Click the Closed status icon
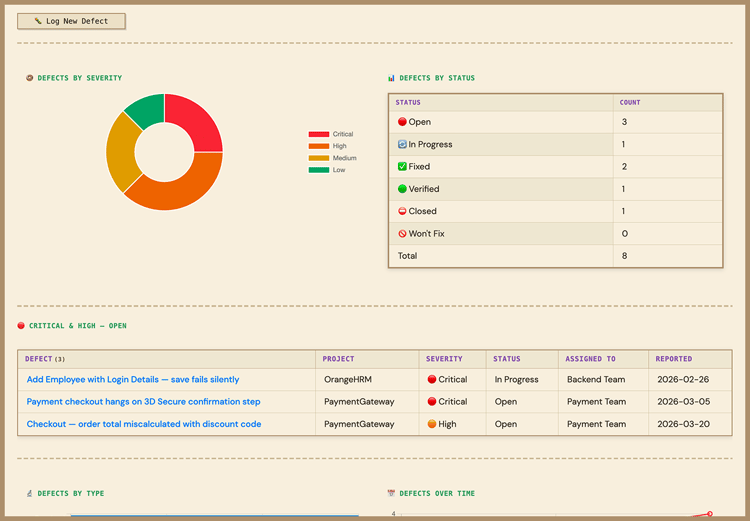750x521 pixels. [x=402, y=211]
